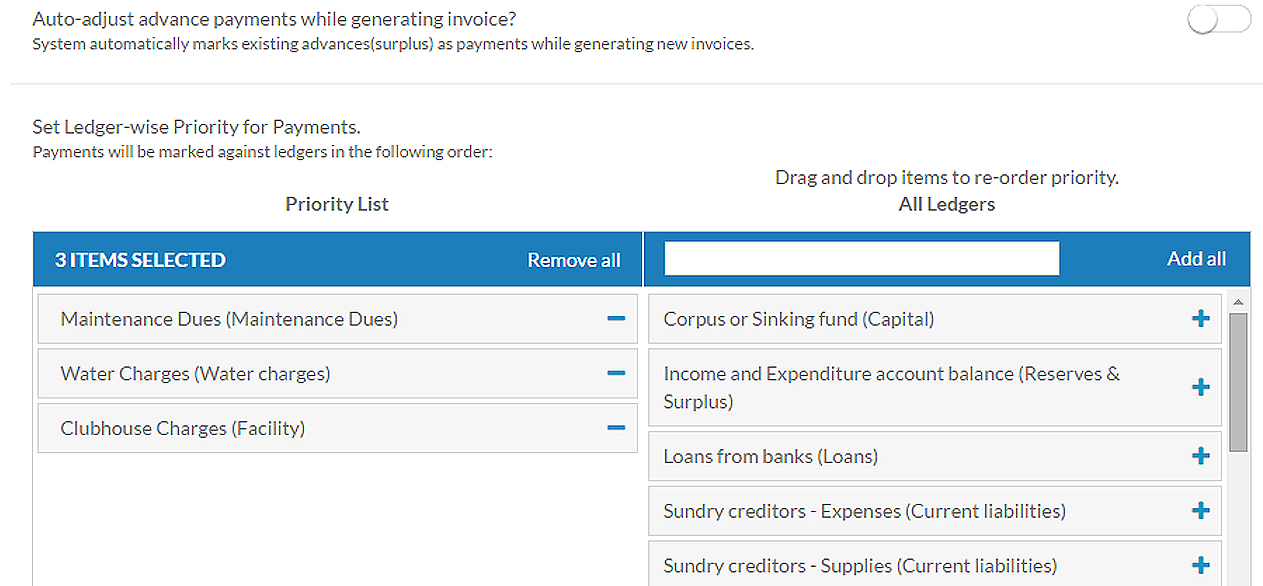The image size is (1263, 586).
Task: Add Corpus or Sinking fund ledger
Action: [x=1201, y=319]
